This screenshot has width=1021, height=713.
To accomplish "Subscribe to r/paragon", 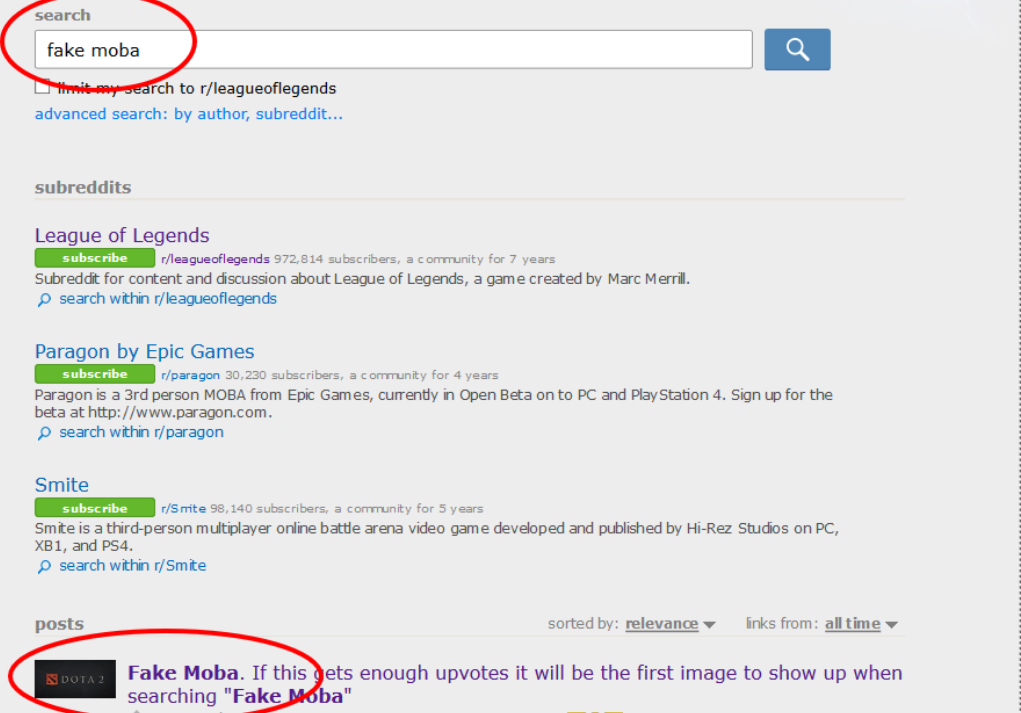I will 94,374.
